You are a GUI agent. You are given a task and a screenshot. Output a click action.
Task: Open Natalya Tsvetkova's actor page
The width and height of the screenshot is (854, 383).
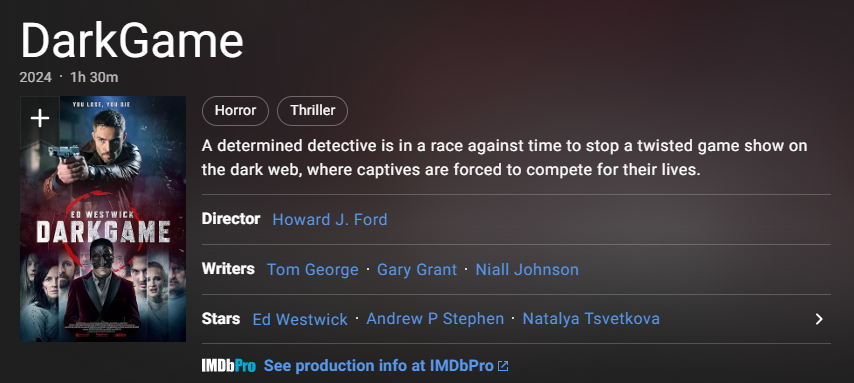coord(591,319)
